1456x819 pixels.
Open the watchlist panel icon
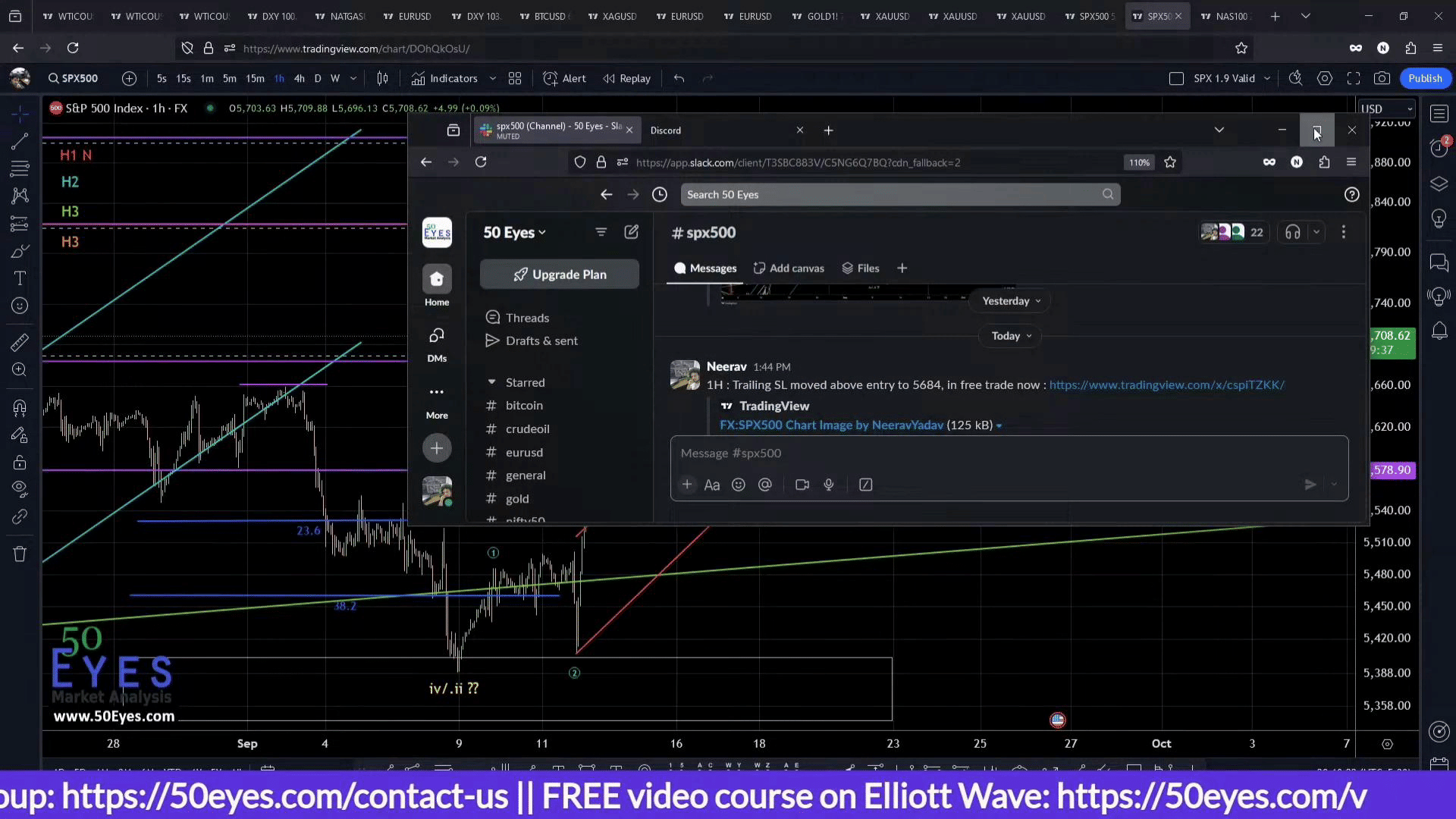(1439, 114)
